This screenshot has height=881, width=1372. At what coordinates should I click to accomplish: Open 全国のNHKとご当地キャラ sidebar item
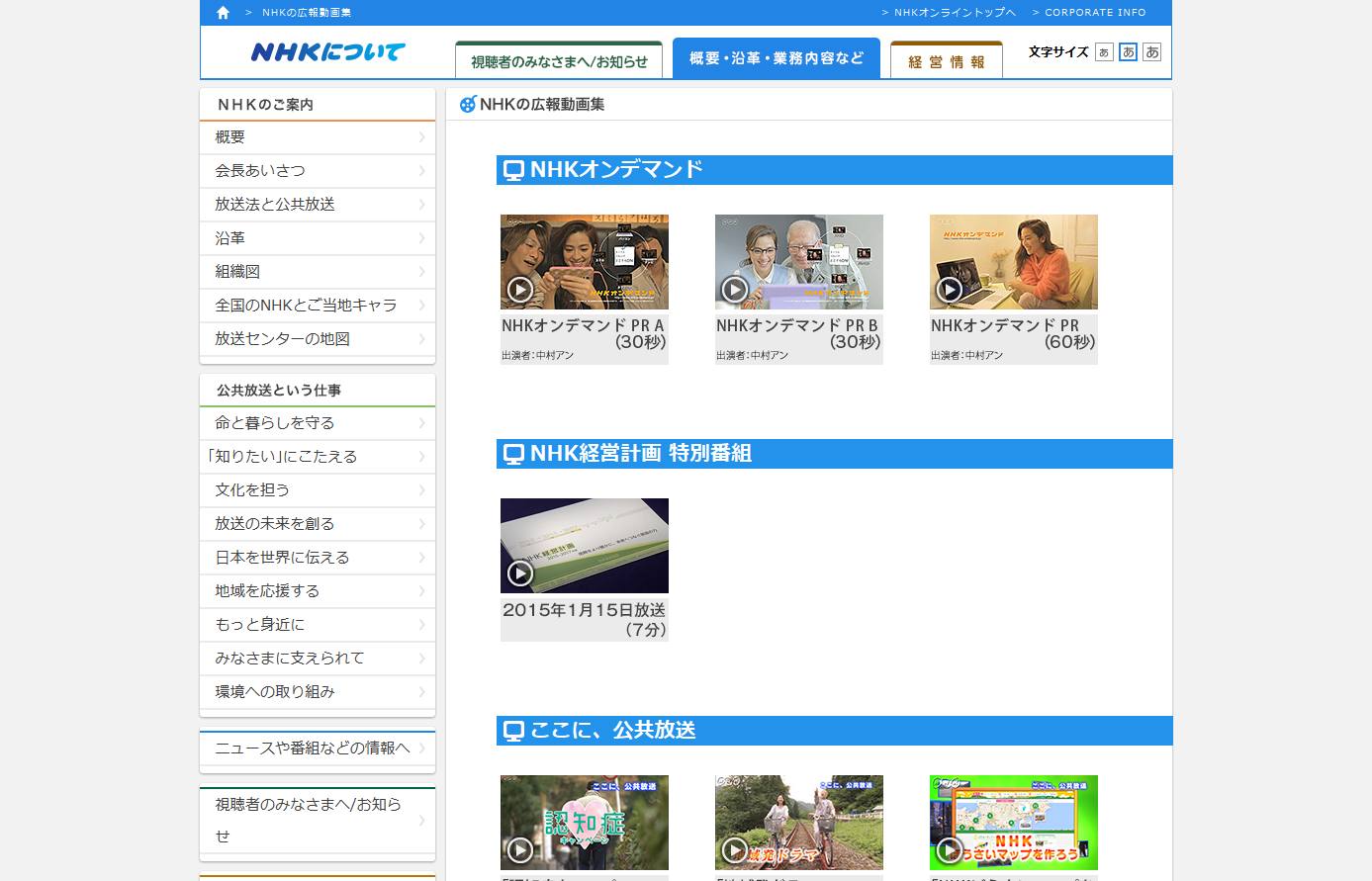pyautogui.click(x=318, y=306)
